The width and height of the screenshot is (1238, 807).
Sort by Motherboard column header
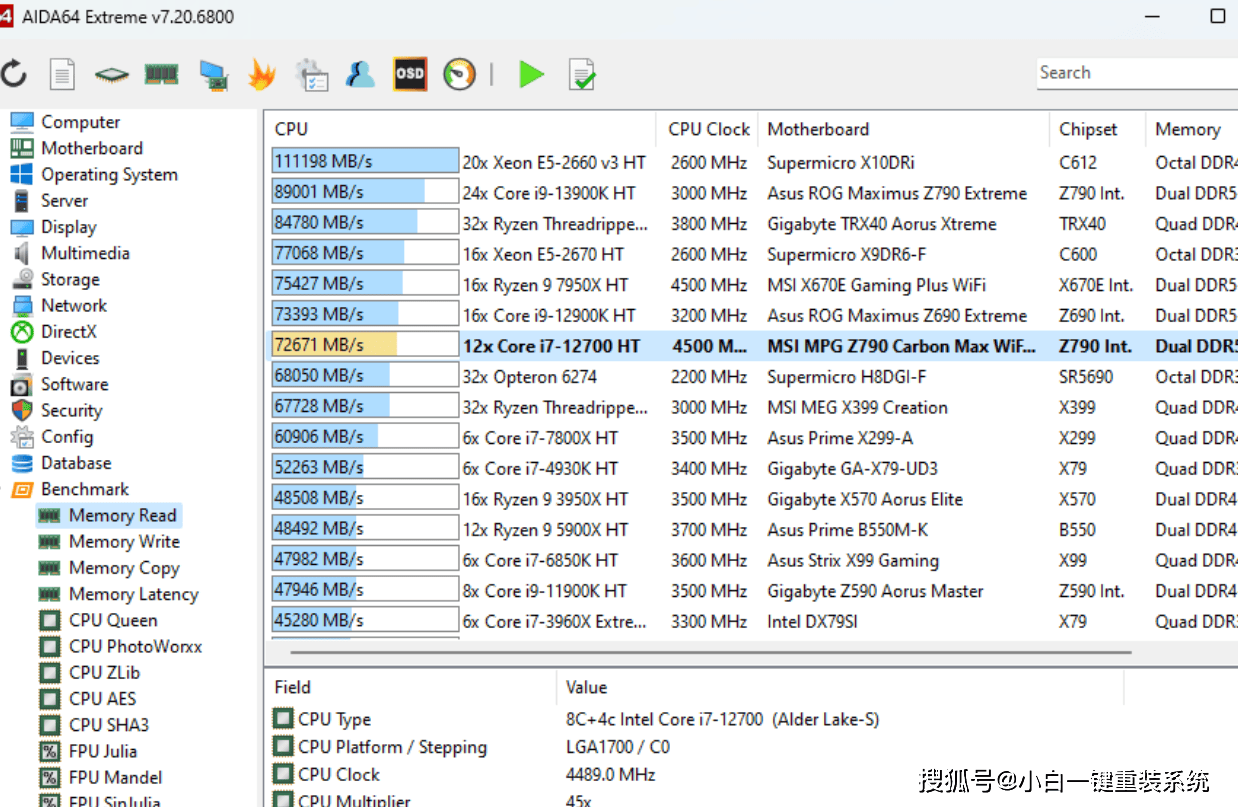pyautogui.click(x=905, y=129)
